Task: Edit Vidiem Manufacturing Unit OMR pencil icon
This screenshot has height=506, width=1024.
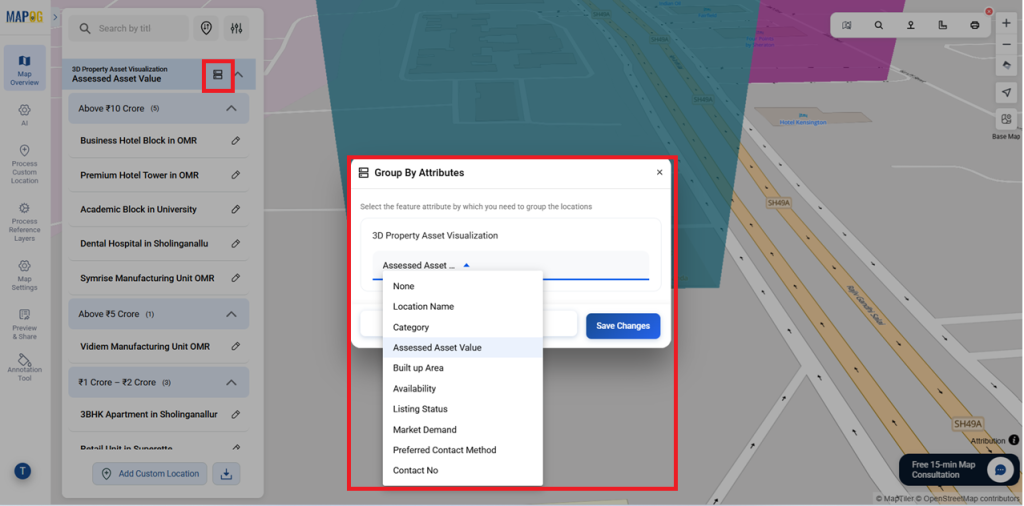Action: point(236,346)
